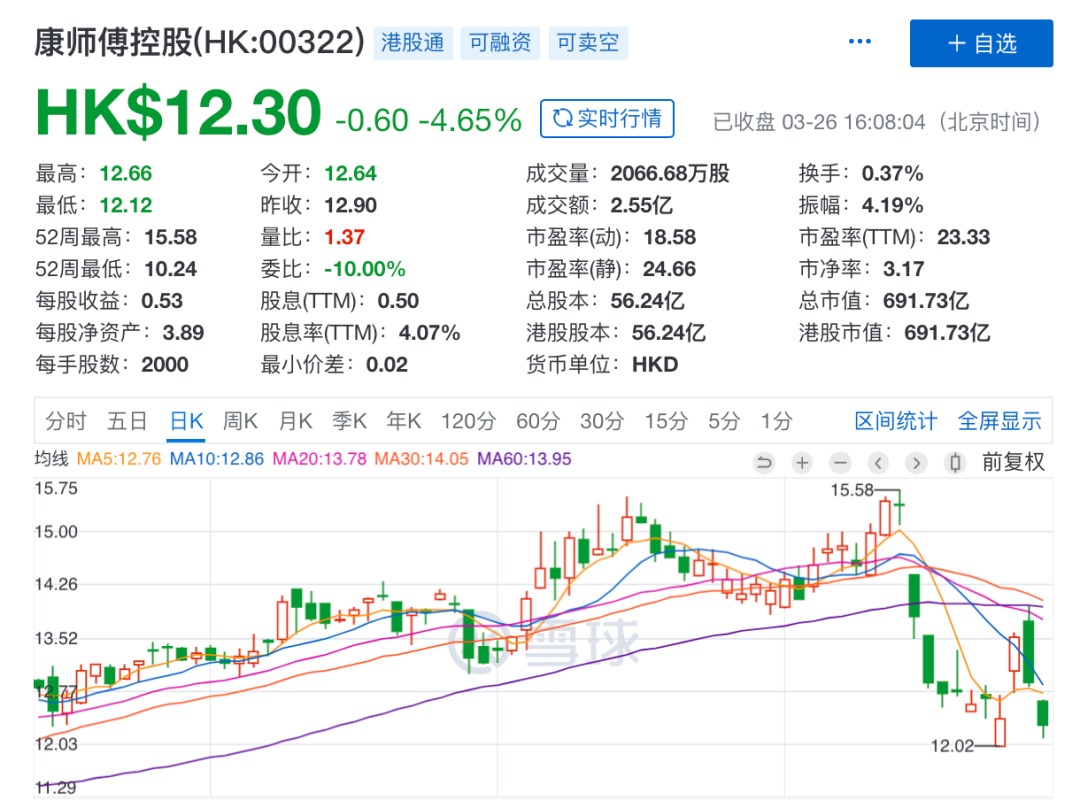Toggle the MA30:14.05 moving average line
Image resolution: width=1080 pixels, height=800 pixels.
point(422,459)
